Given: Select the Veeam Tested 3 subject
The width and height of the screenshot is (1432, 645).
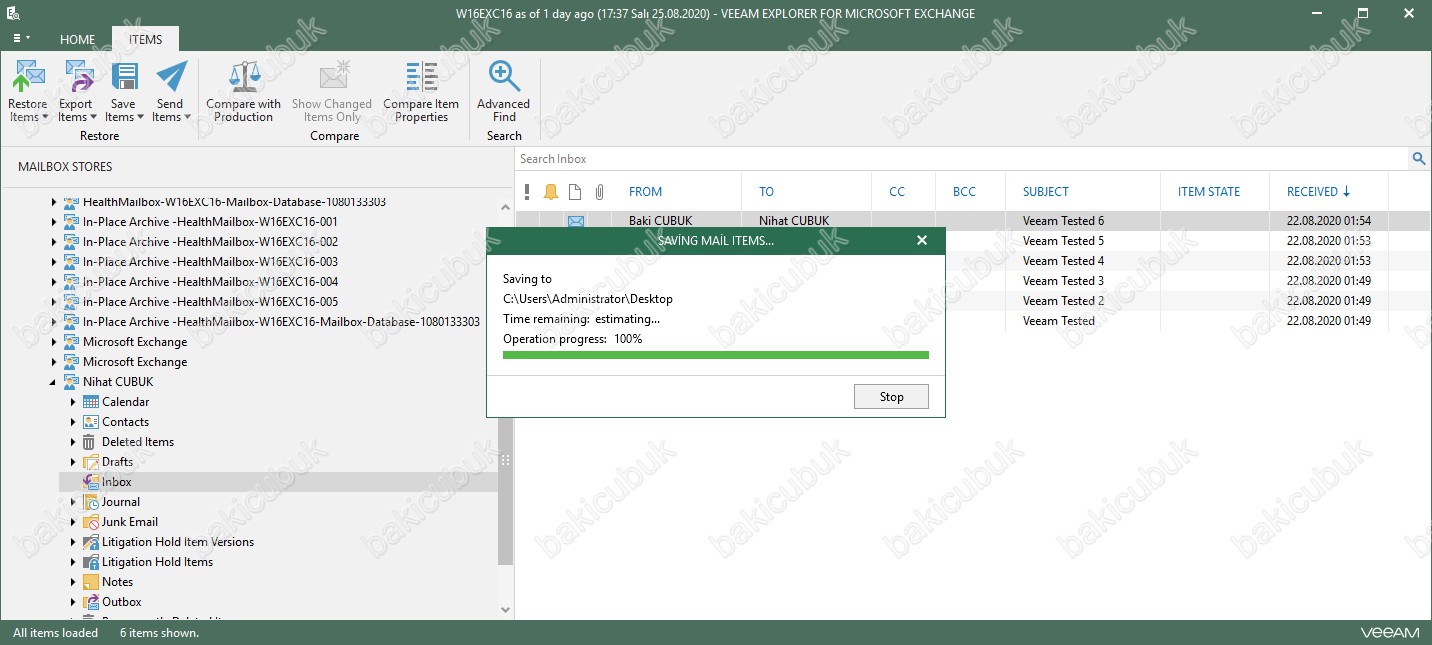Looking at the screenshot, I should [x=1063, y=281].
